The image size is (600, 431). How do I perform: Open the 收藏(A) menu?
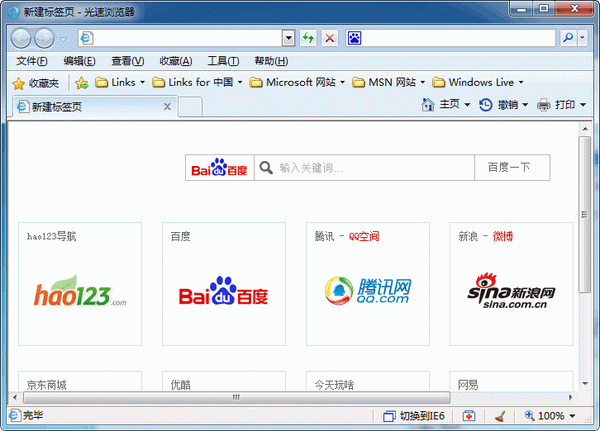click(176, 61)
